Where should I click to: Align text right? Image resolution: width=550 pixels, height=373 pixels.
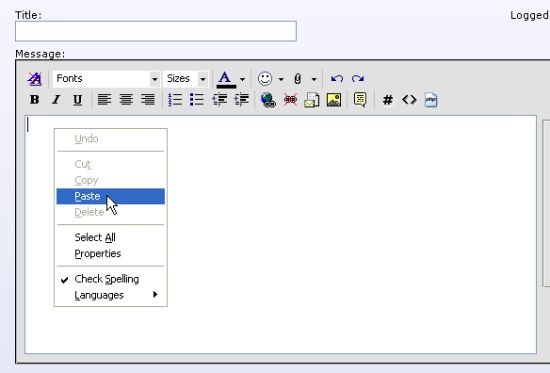(x=148, y=100)
